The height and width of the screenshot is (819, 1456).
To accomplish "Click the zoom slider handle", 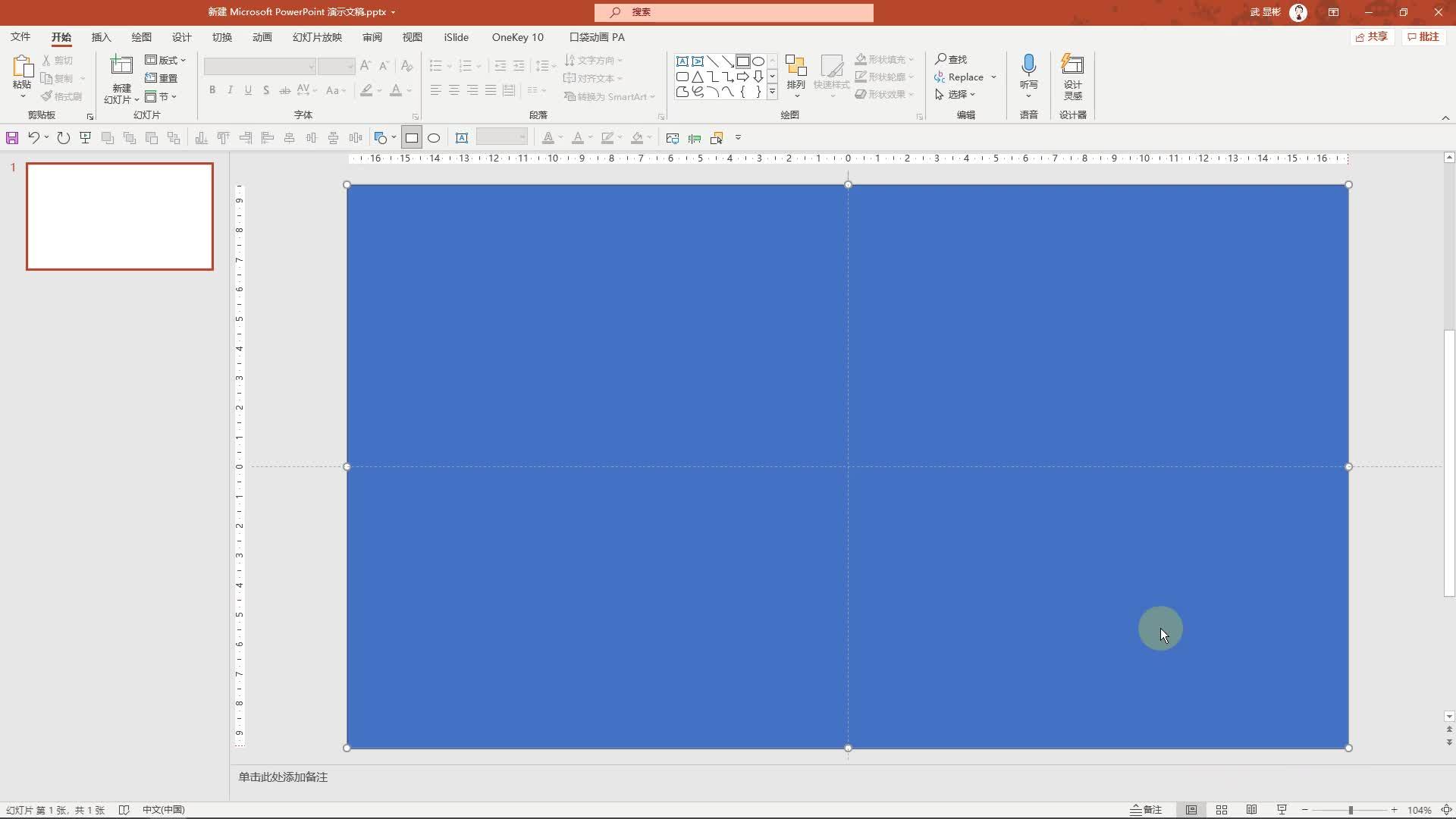I will click(x=1351, y=810).
